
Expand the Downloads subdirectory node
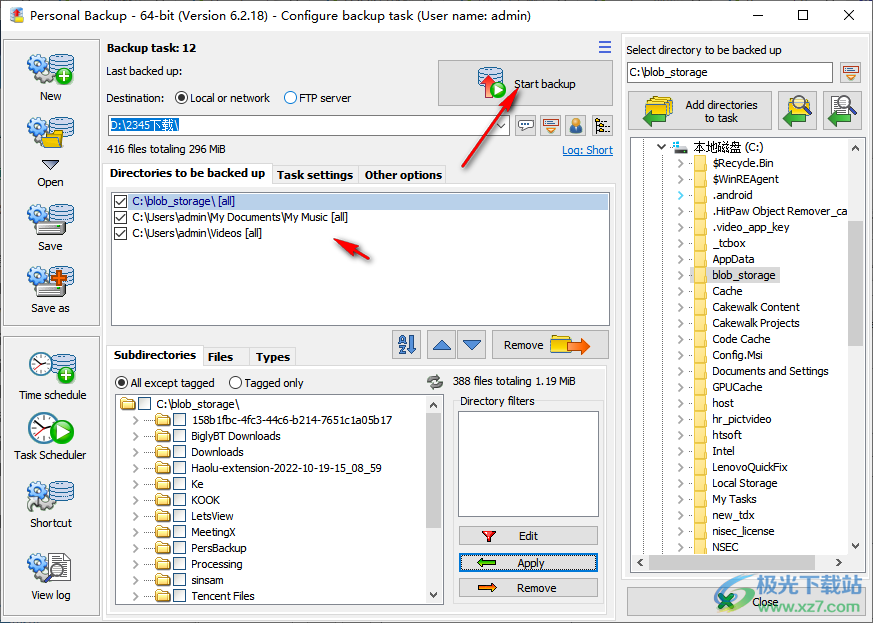tap(135, 452)
